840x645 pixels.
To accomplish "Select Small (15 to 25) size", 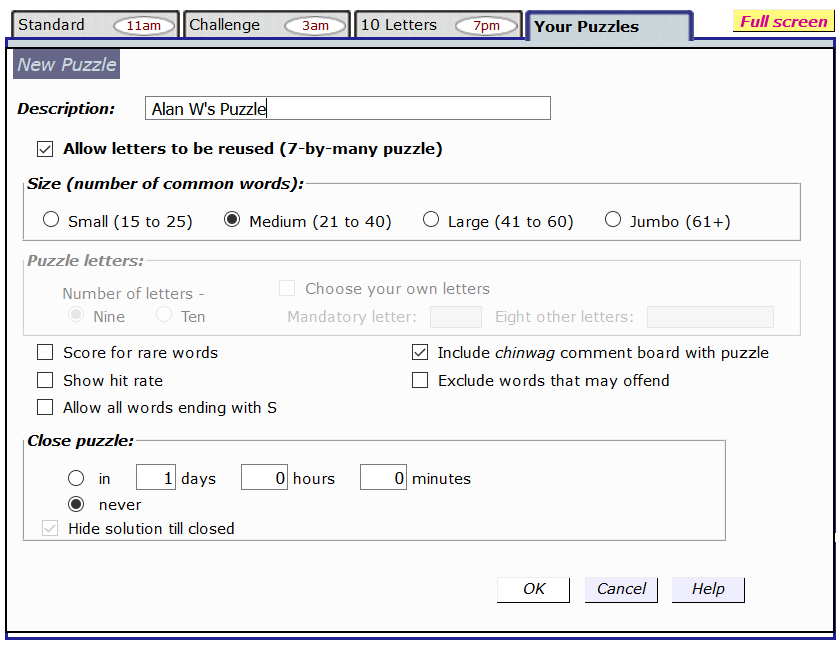I will click(52, 220).
